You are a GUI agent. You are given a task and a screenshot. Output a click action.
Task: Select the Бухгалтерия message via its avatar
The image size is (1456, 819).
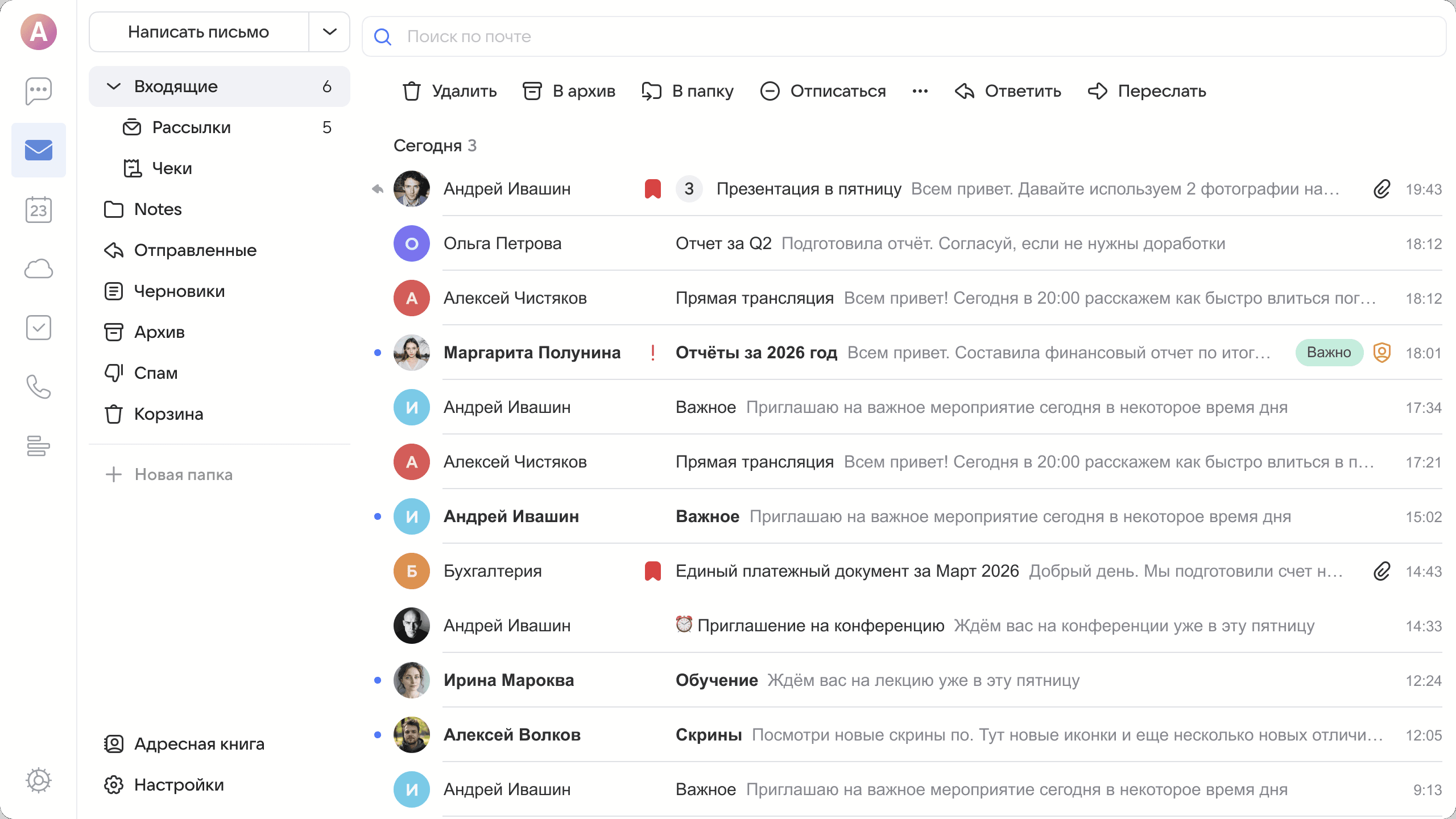pyautogui.click(x=412, y=571)
